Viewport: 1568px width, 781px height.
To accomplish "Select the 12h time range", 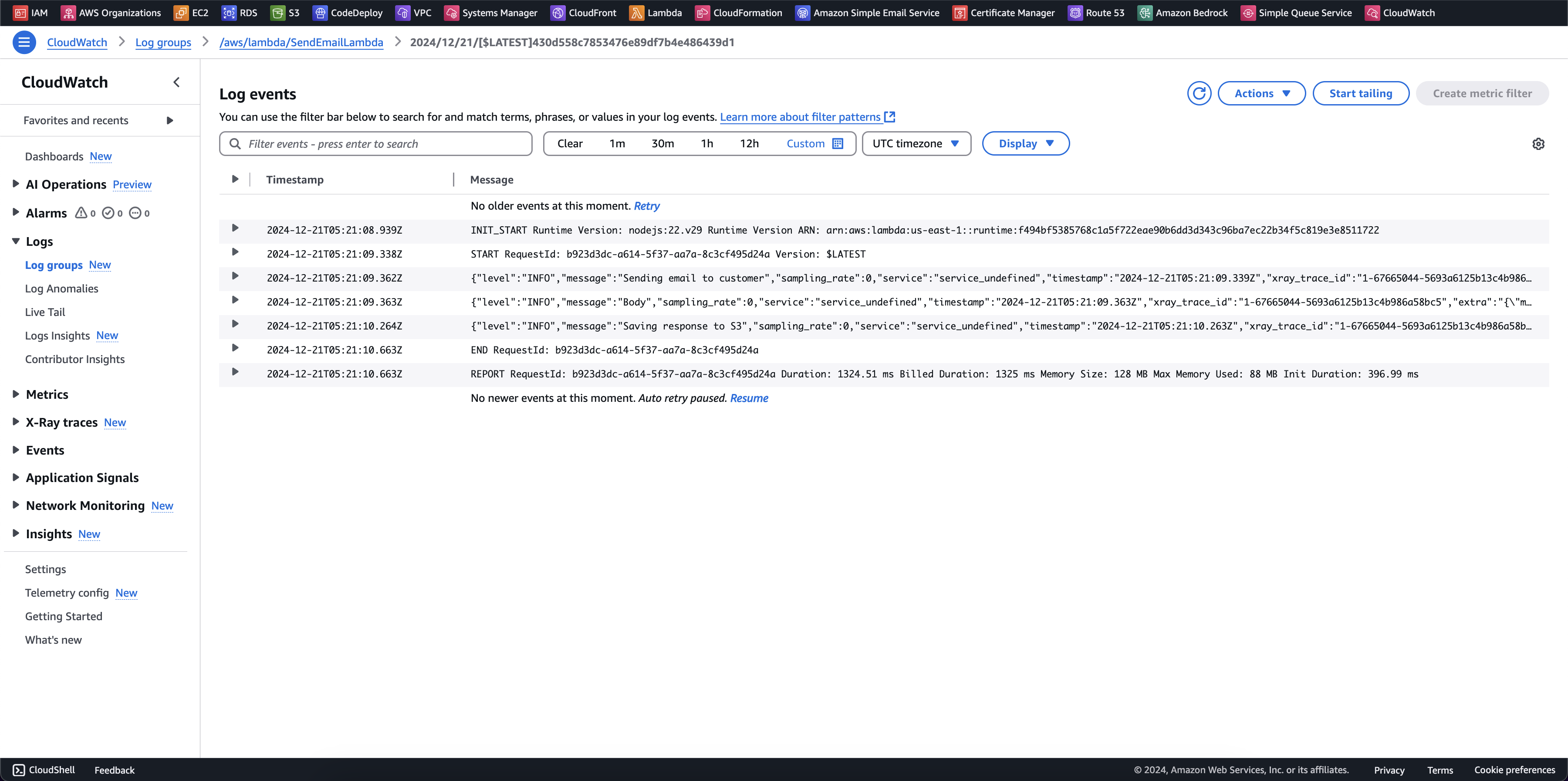I will [x=749, y=144].
